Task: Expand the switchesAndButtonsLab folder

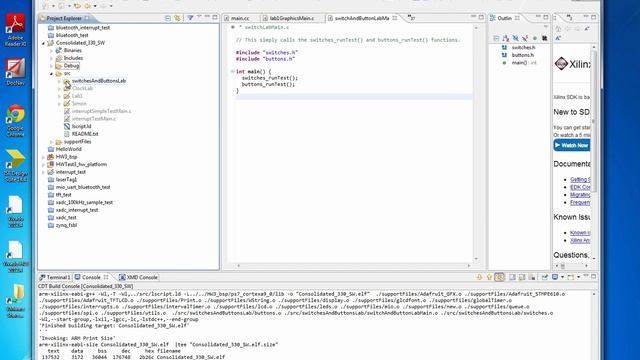Action: click(x=59, y=81)
